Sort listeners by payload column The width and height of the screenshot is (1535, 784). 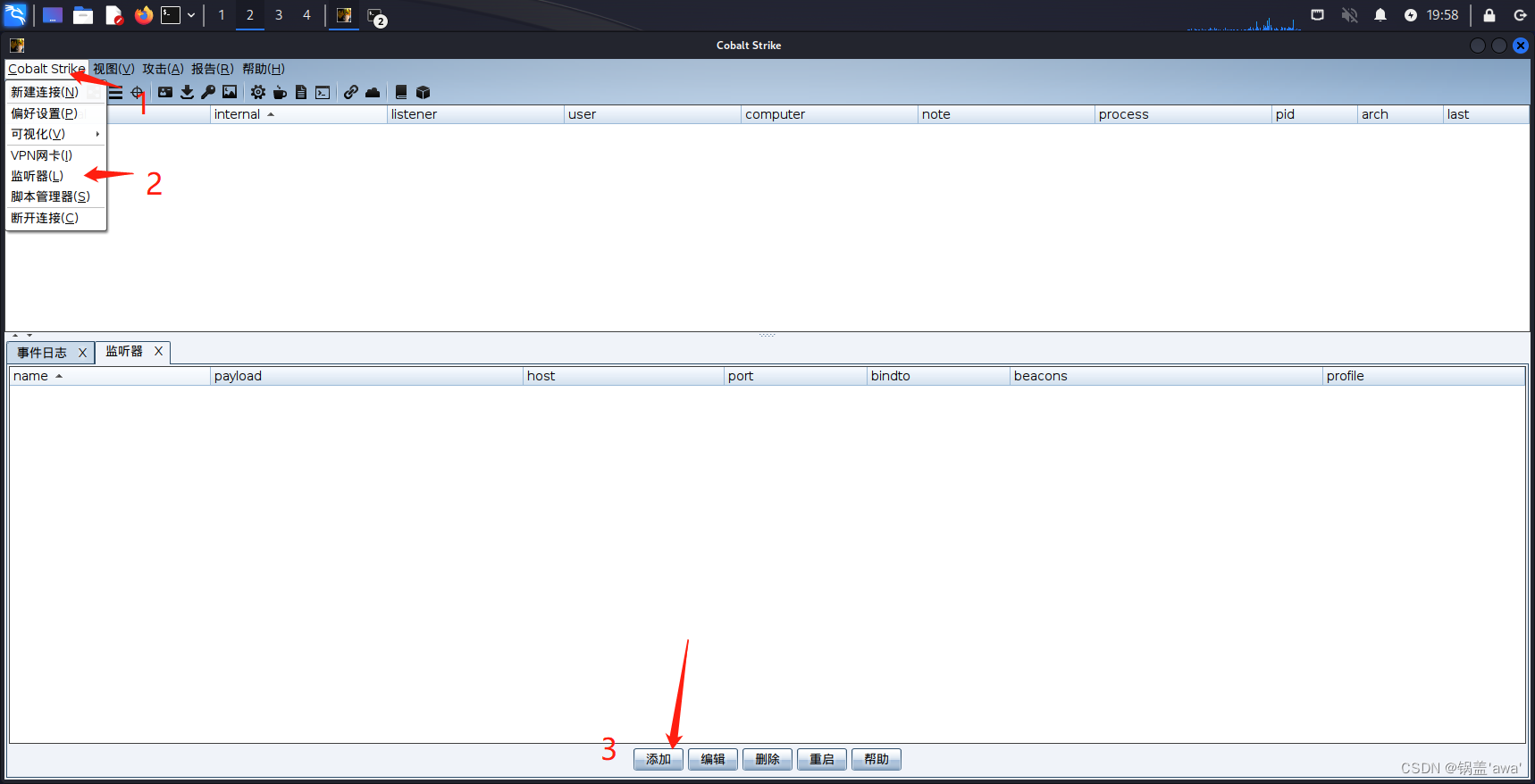[x=366, y=376]
